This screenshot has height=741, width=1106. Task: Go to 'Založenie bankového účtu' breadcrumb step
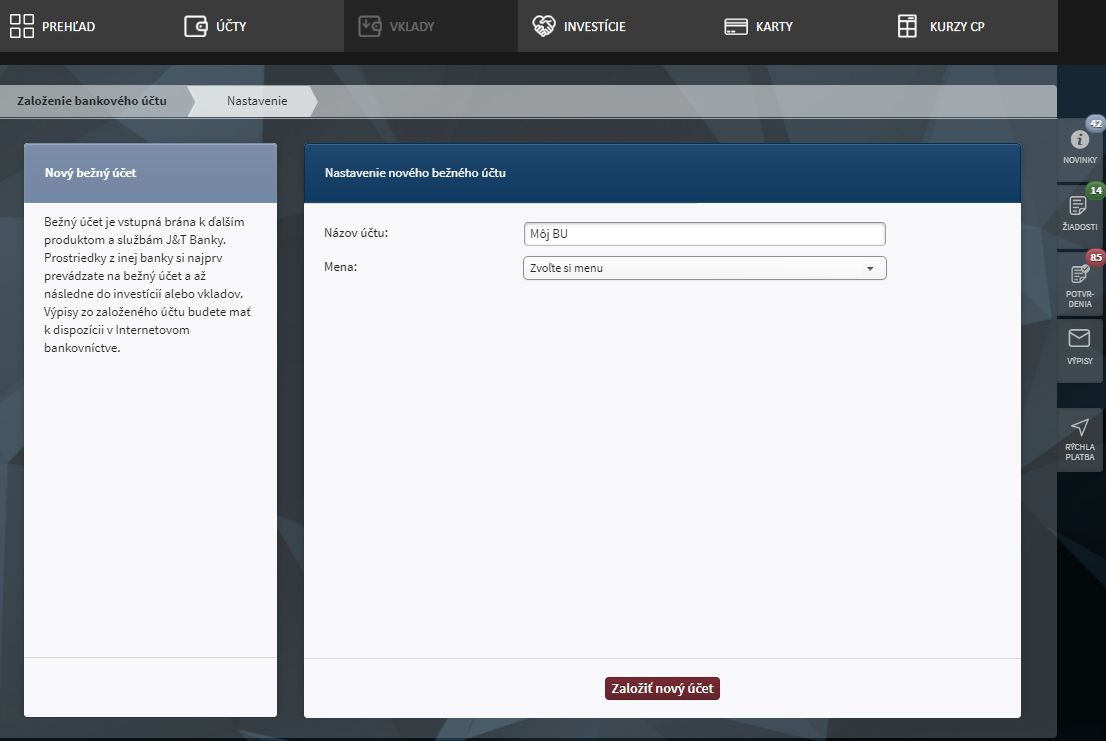coord(92,101)
